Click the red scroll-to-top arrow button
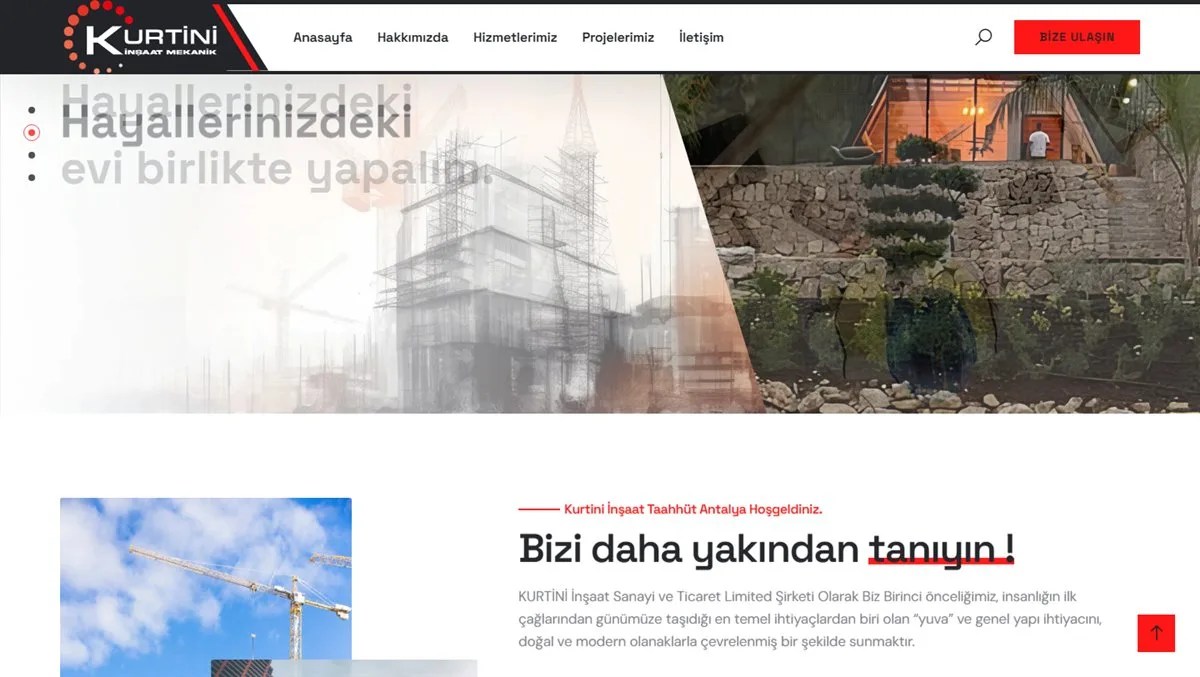Viewport: 1200px width, 677px height. (1156, 633)
